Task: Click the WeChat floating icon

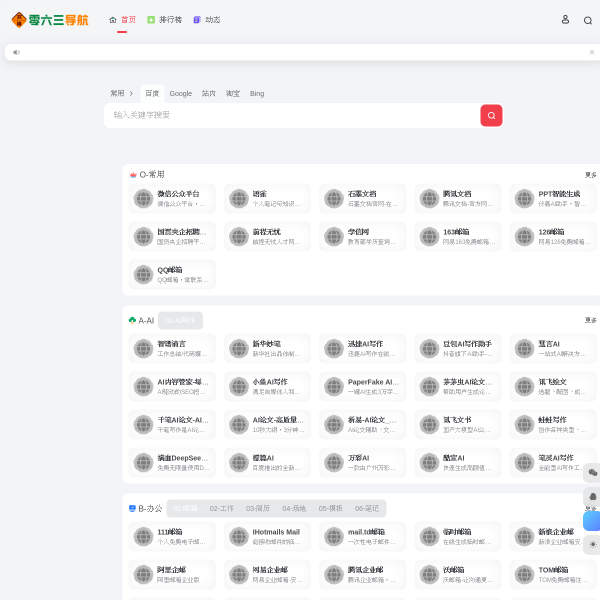Action: tap(592, 473)
